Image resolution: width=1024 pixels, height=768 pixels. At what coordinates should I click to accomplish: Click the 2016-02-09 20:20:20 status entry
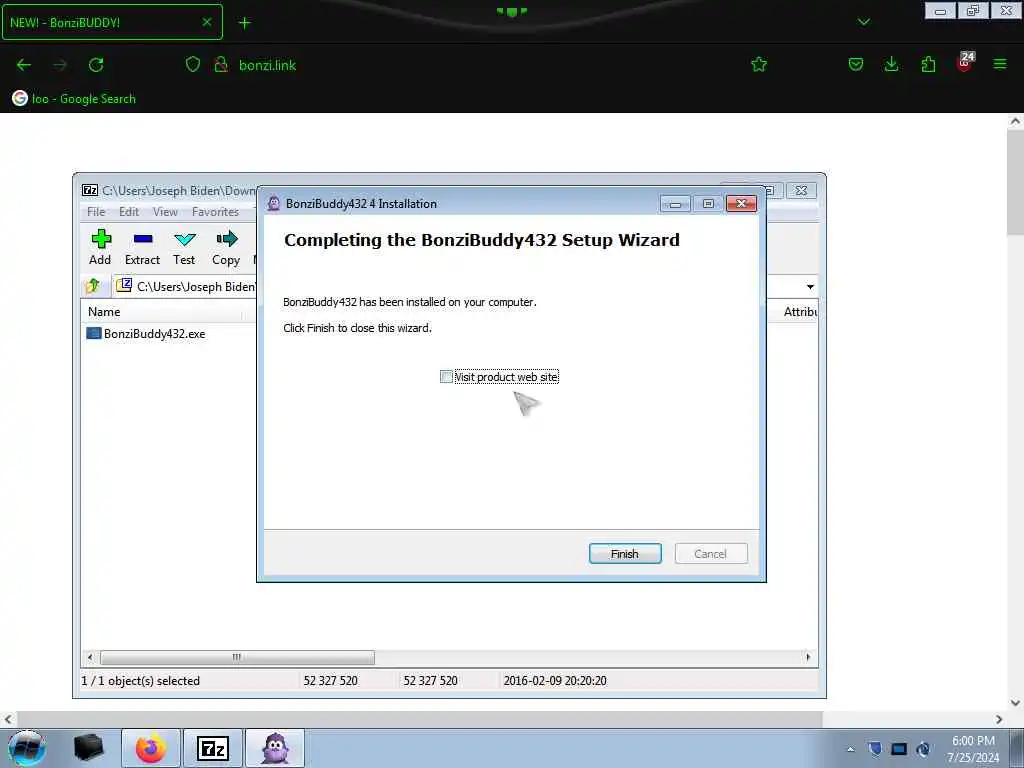[555, 680]
